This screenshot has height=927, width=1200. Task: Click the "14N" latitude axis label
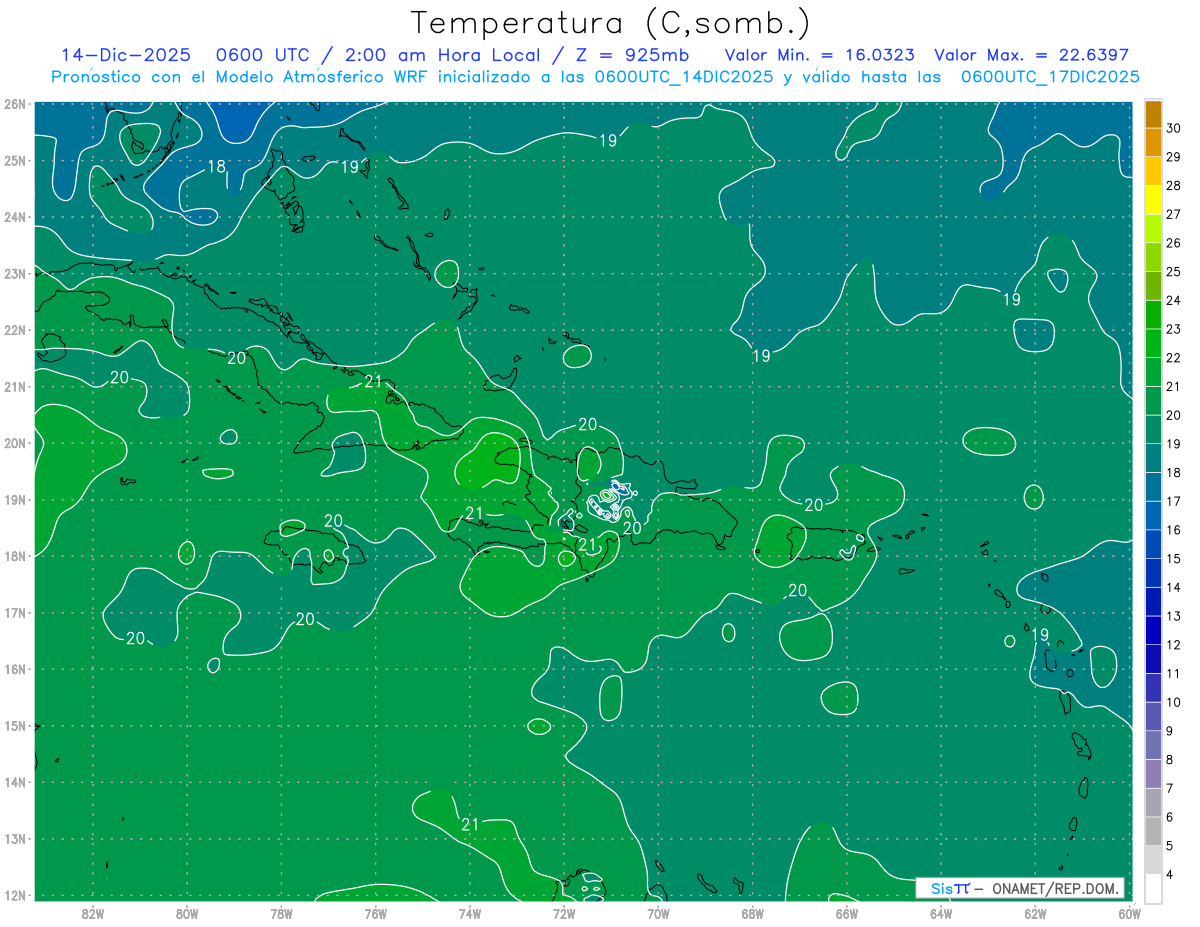click(x=14, y=782)
